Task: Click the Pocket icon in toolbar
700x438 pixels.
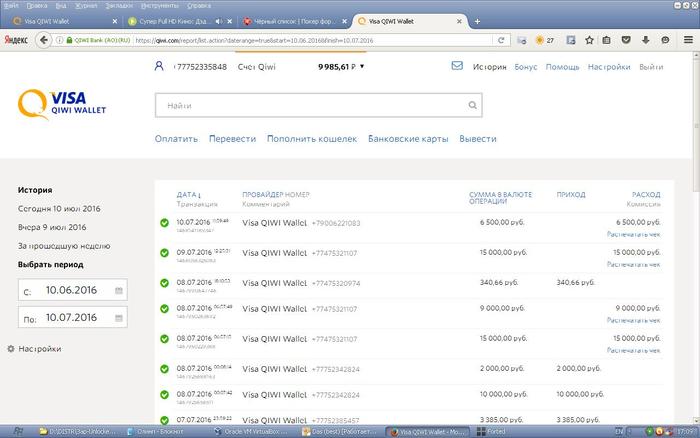Action: (x=626, y=40)
